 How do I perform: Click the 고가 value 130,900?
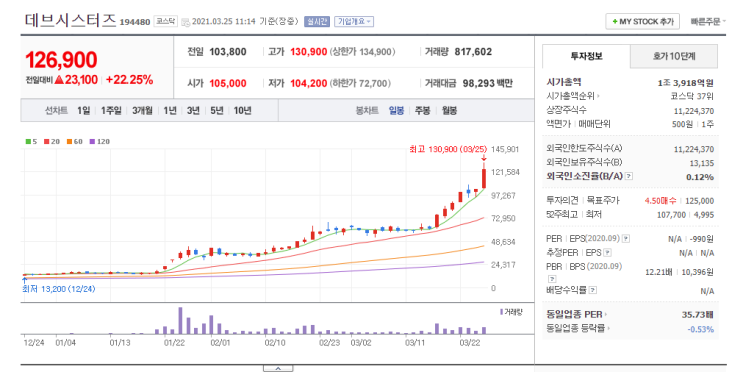click(x=308, y=52)
